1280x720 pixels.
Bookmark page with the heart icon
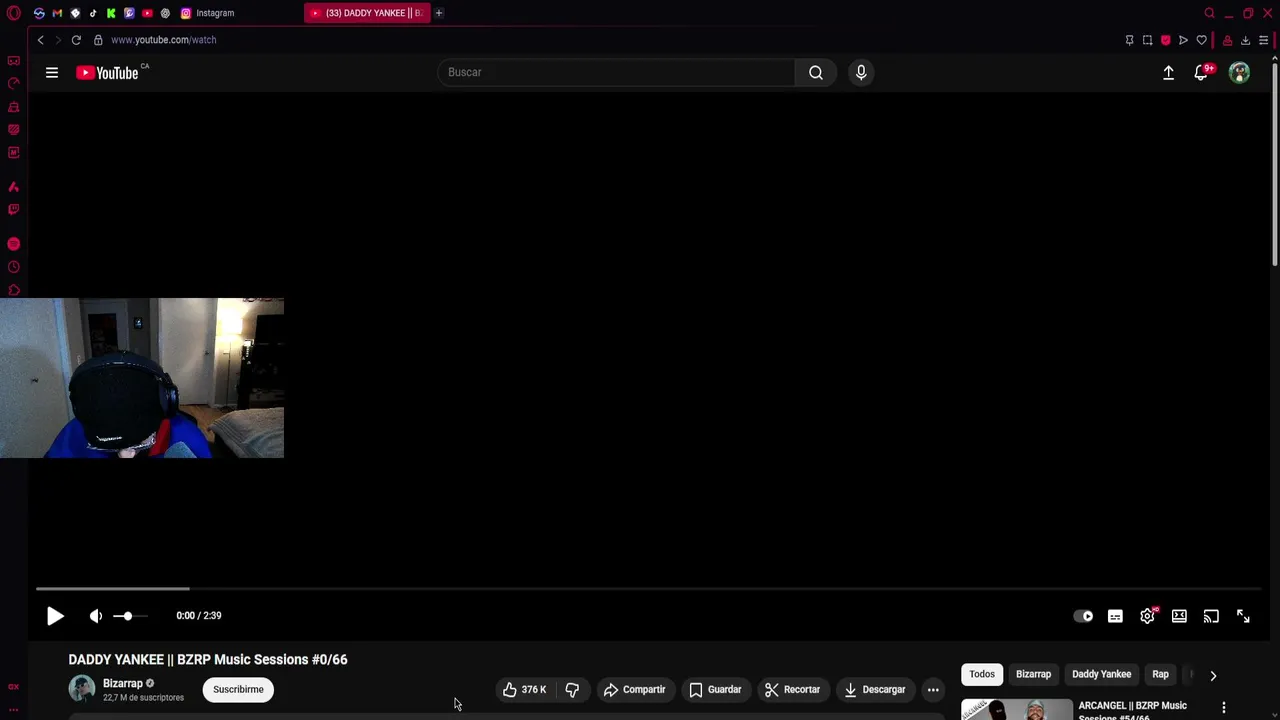click(x=1202, y=40)
